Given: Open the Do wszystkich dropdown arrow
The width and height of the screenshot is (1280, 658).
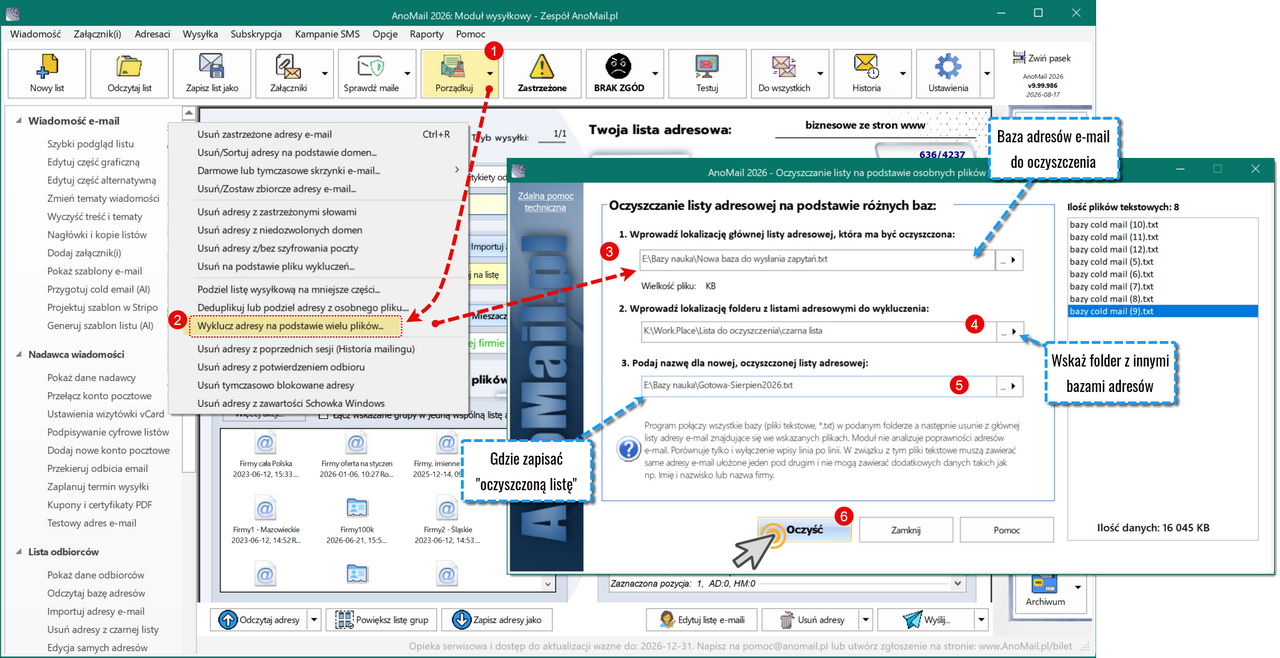Looking at the screenshot, I should 822,73.
